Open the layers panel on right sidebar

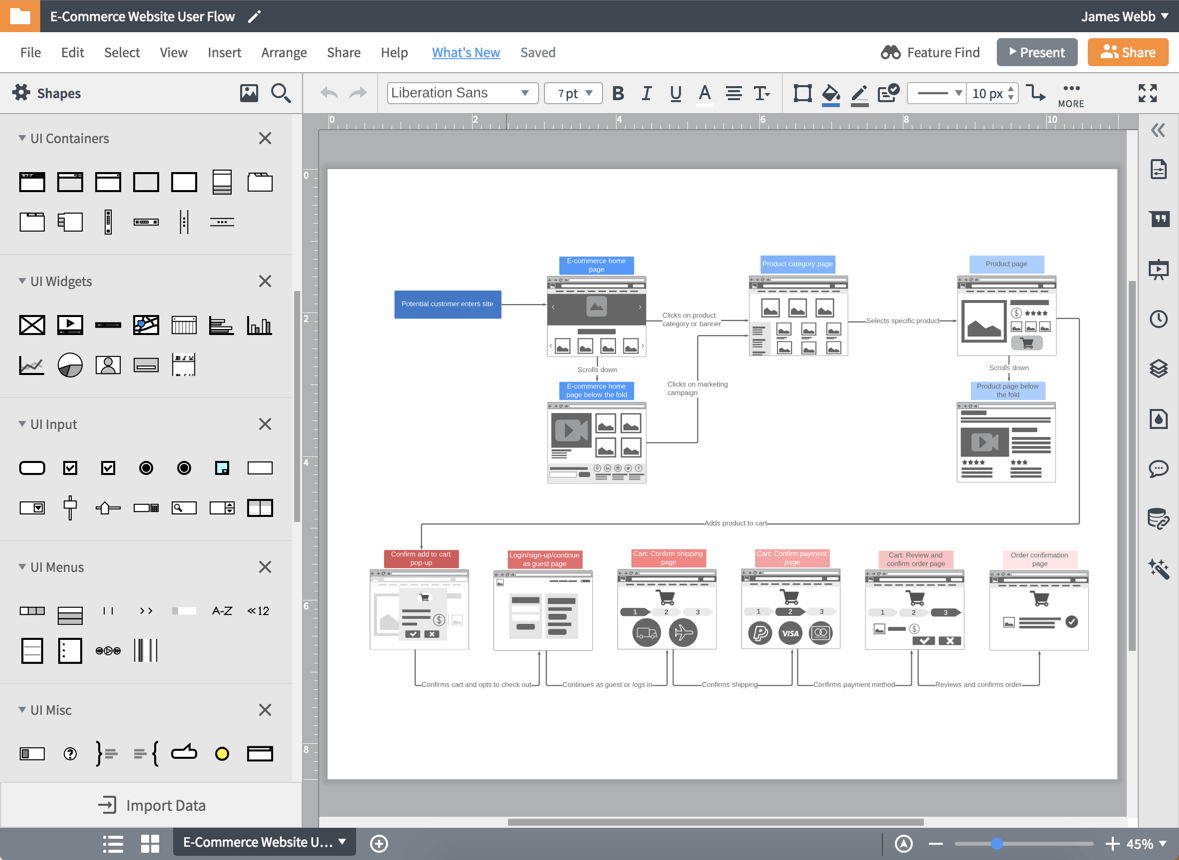point(1157,369)
